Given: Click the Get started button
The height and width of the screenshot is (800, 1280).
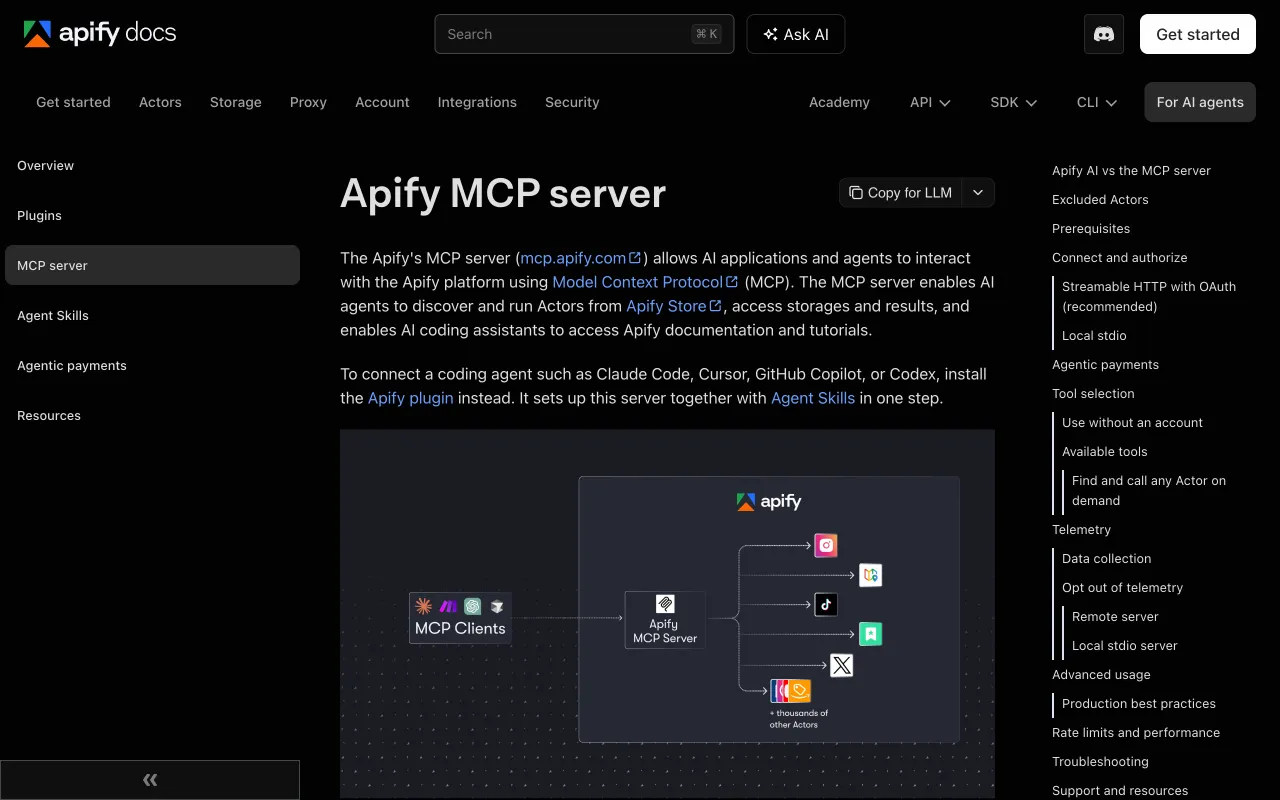Looking at the screenshot, I should [x=1198, y=34].
